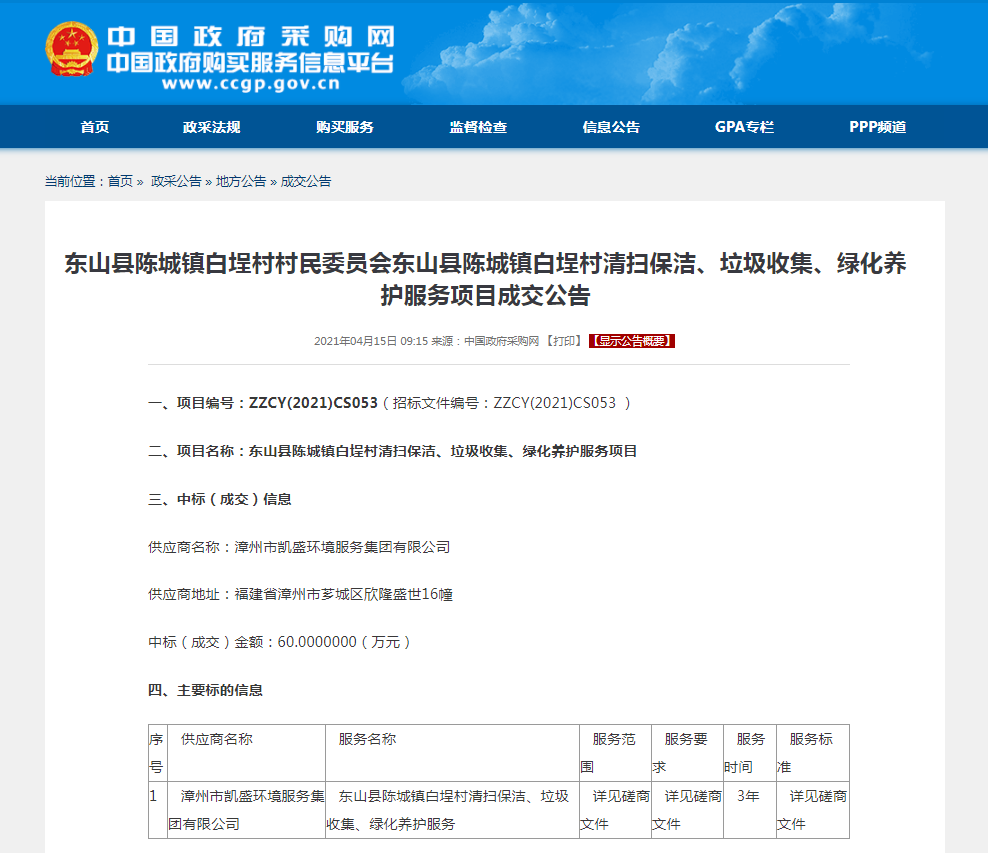This screenshot has width=988, height=853.
Task: Click the bold project number ZZCY(2021)CS053
Action: [313, 403]
